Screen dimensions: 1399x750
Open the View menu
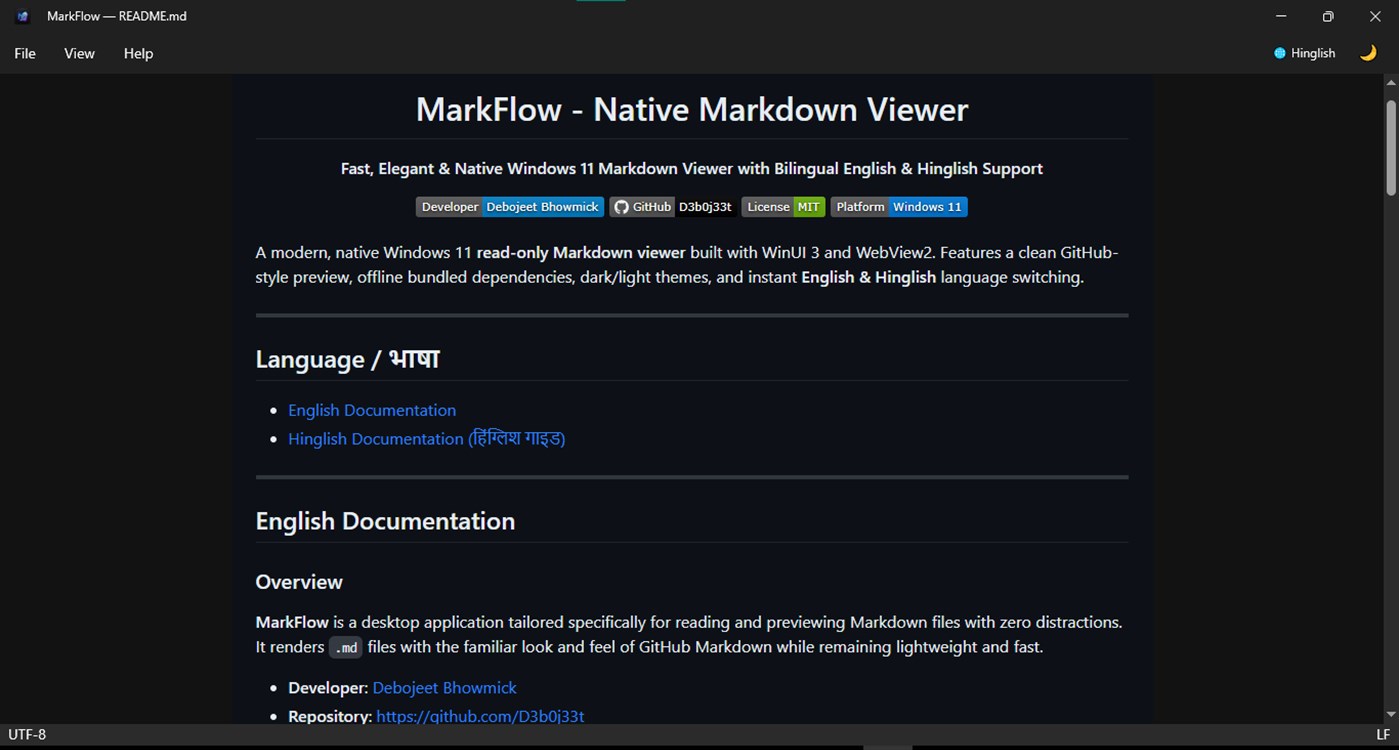click(79, 53)
